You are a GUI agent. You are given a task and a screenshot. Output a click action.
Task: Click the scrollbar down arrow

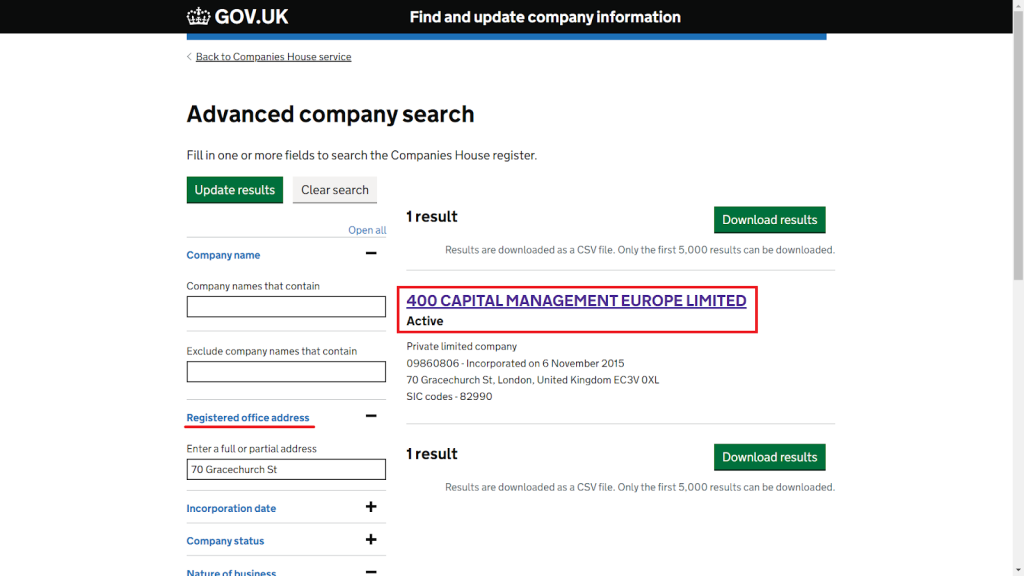(1018, 570)
